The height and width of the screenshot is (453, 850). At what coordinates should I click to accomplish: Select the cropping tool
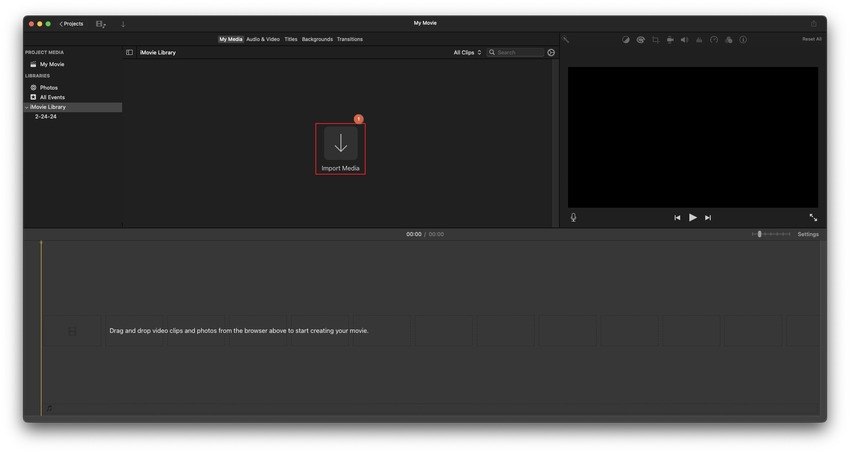pyautogui.click(x=655, y=40)
